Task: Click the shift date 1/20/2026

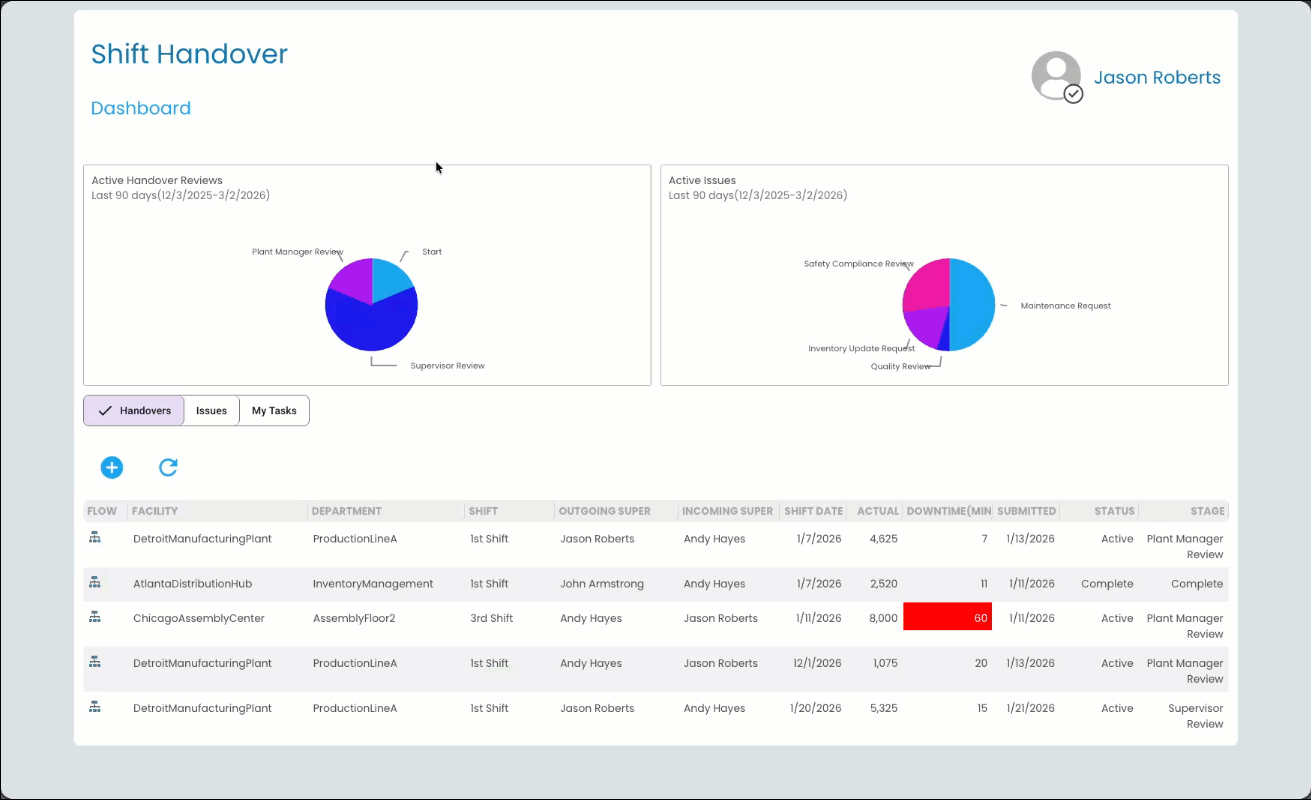Action: [x=816, y=709]
